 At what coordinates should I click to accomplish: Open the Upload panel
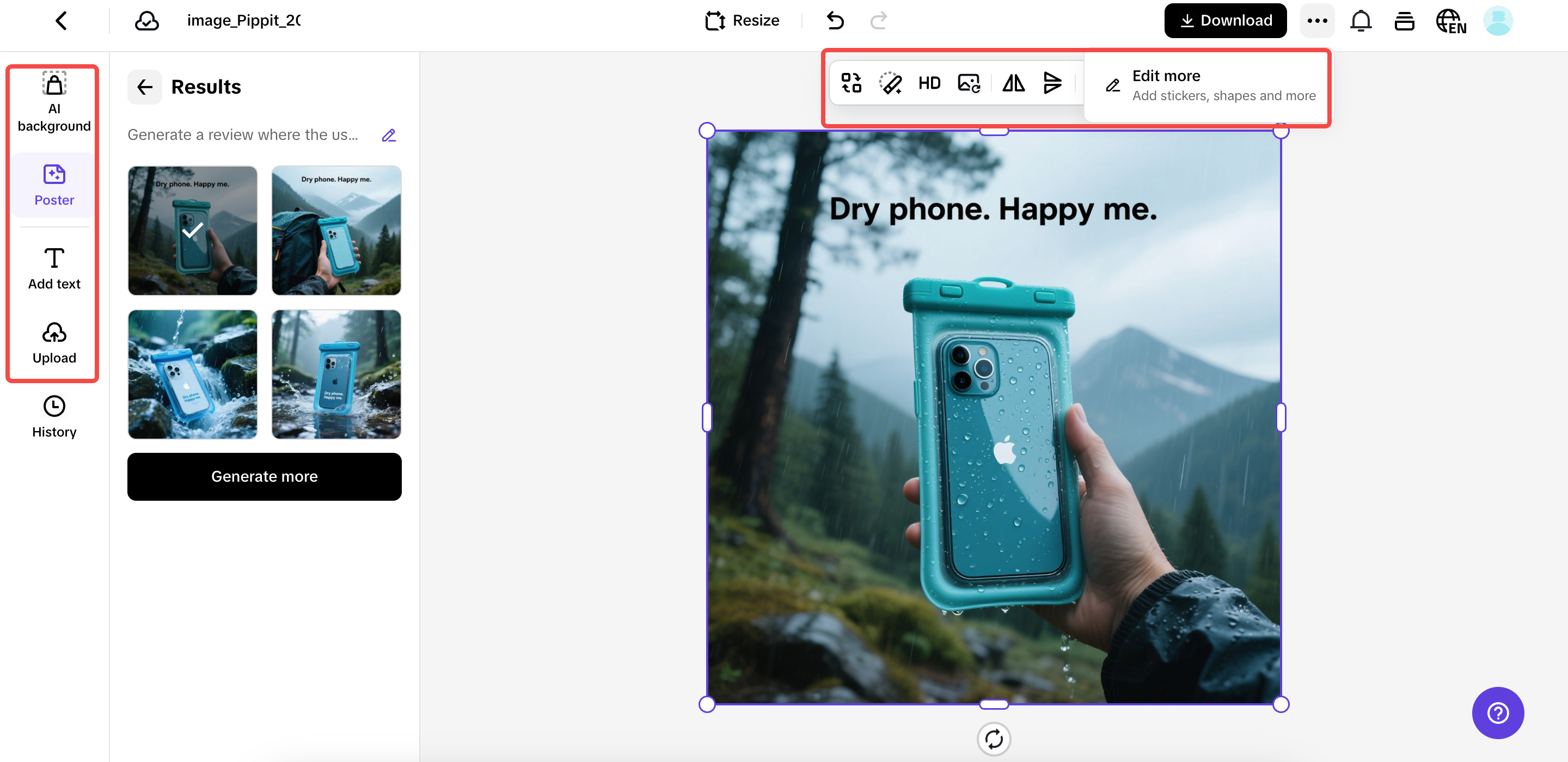coord(53,342)
